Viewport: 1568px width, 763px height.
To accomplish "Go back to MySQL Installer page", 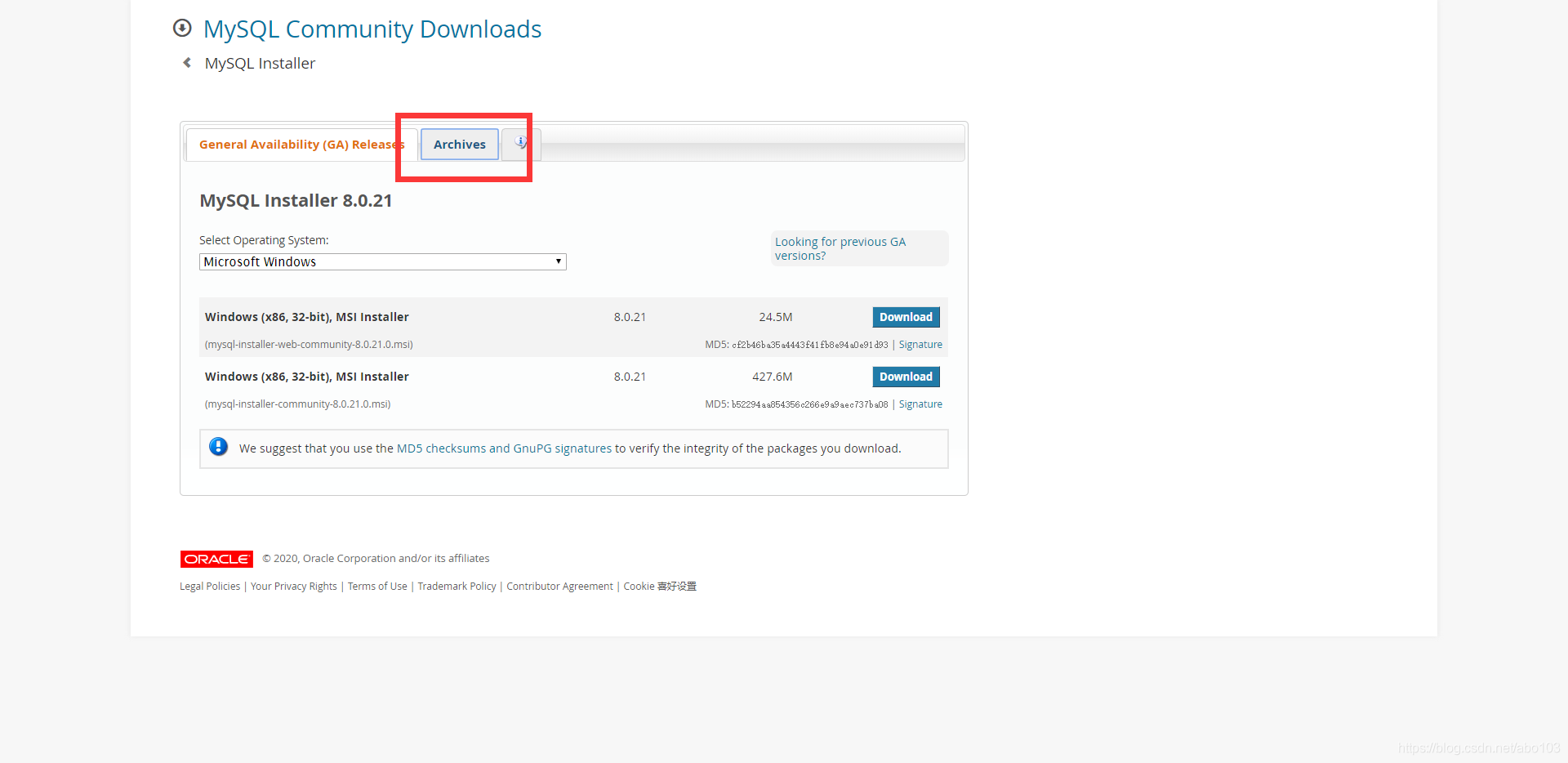I will 260,63.
